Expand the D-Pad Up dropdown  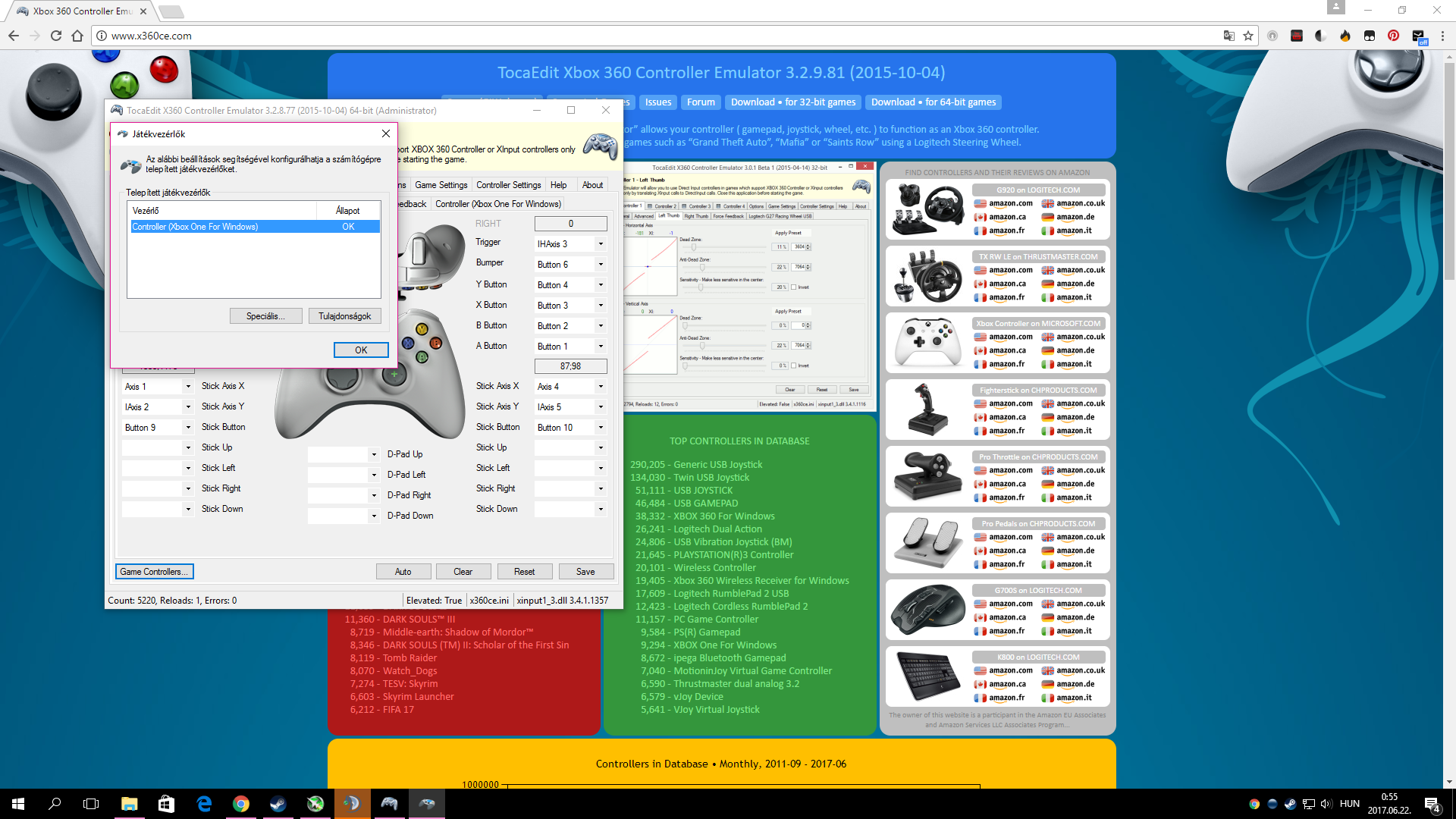374,454
